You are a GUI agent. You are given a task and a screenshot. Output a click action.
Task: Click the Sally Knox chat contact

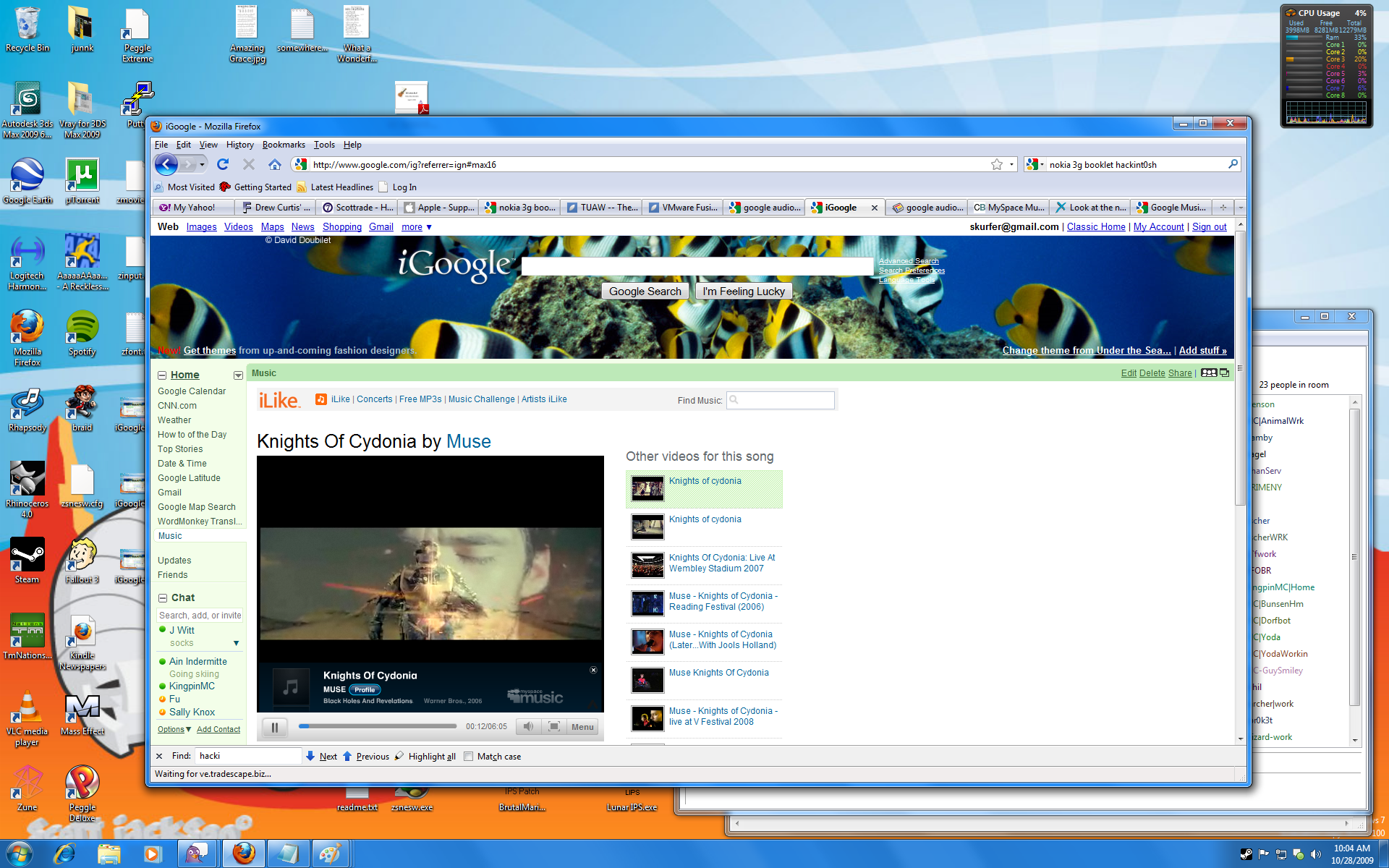192,712
